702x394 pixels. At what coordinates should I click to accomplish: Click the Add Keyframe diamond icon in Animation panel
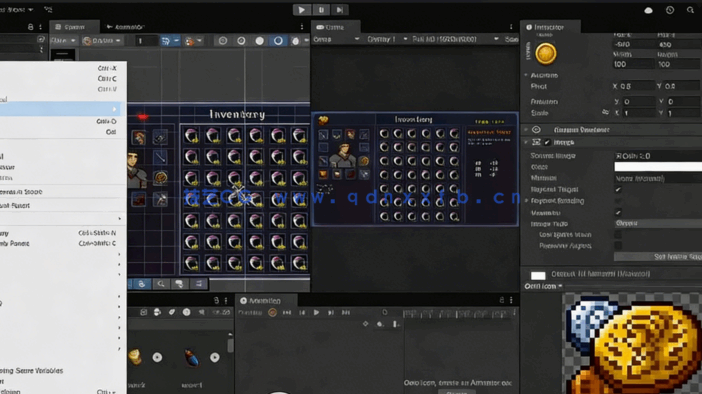366,324
